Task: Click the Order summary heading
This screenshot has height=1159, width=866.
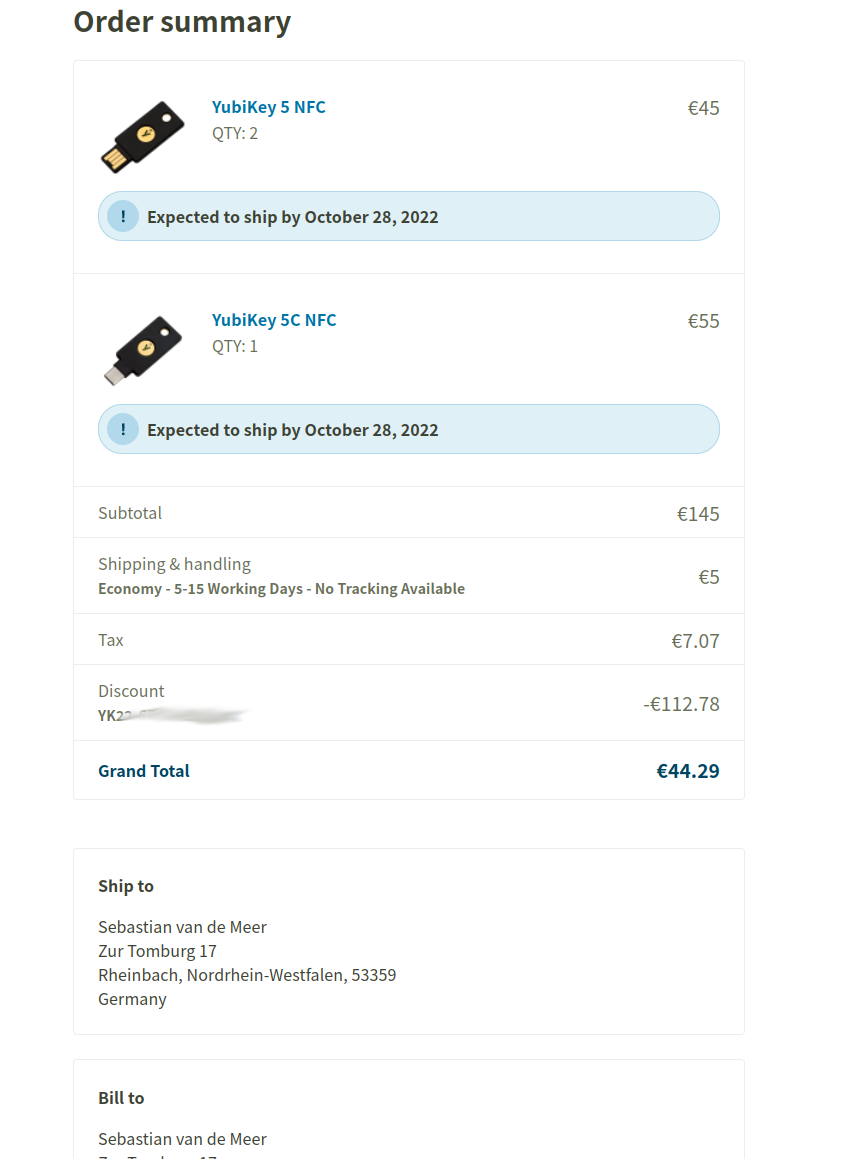Action: 182,22
